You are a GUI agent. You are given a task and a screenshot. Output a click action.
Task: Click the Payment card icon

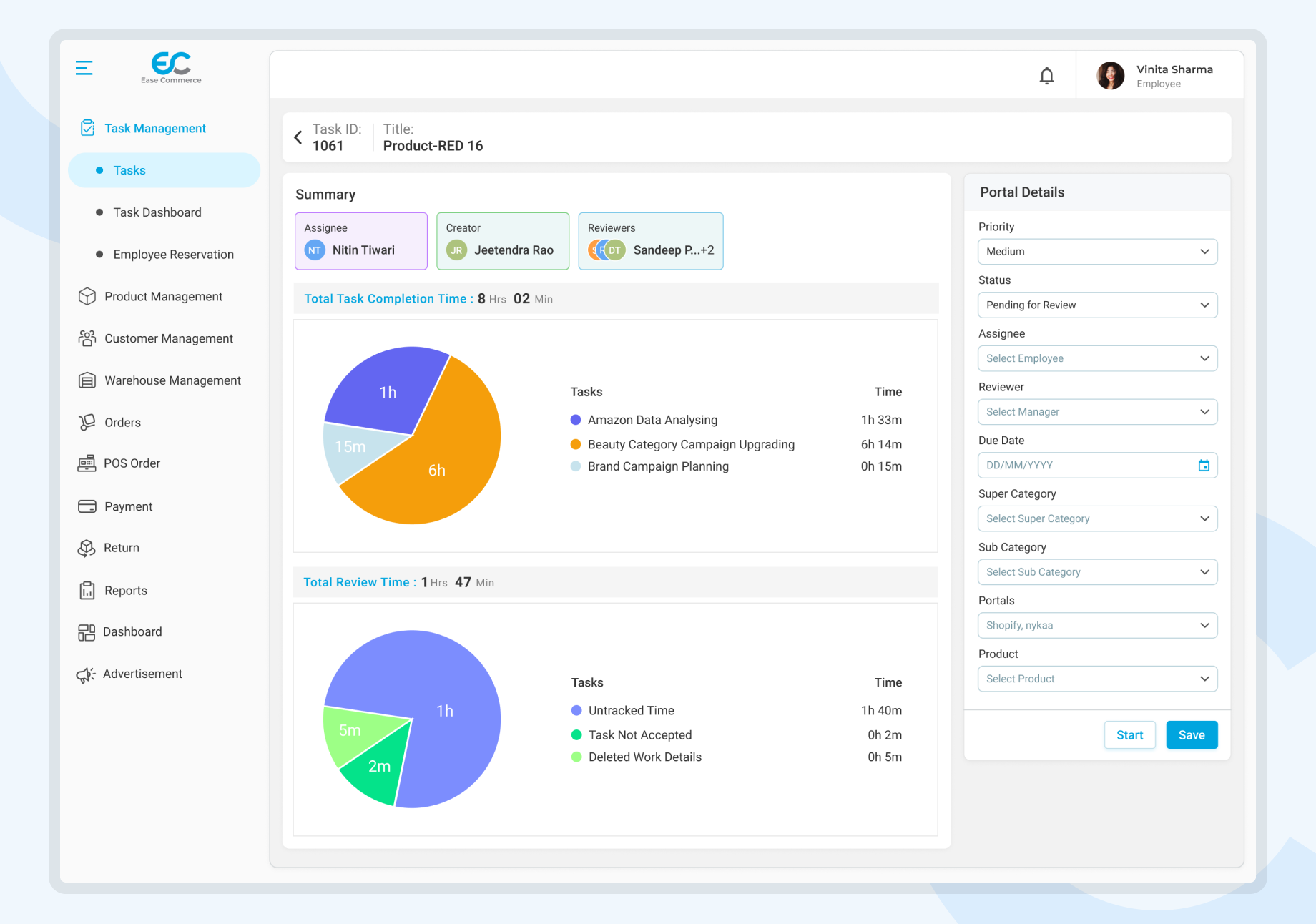click(87, 506)
